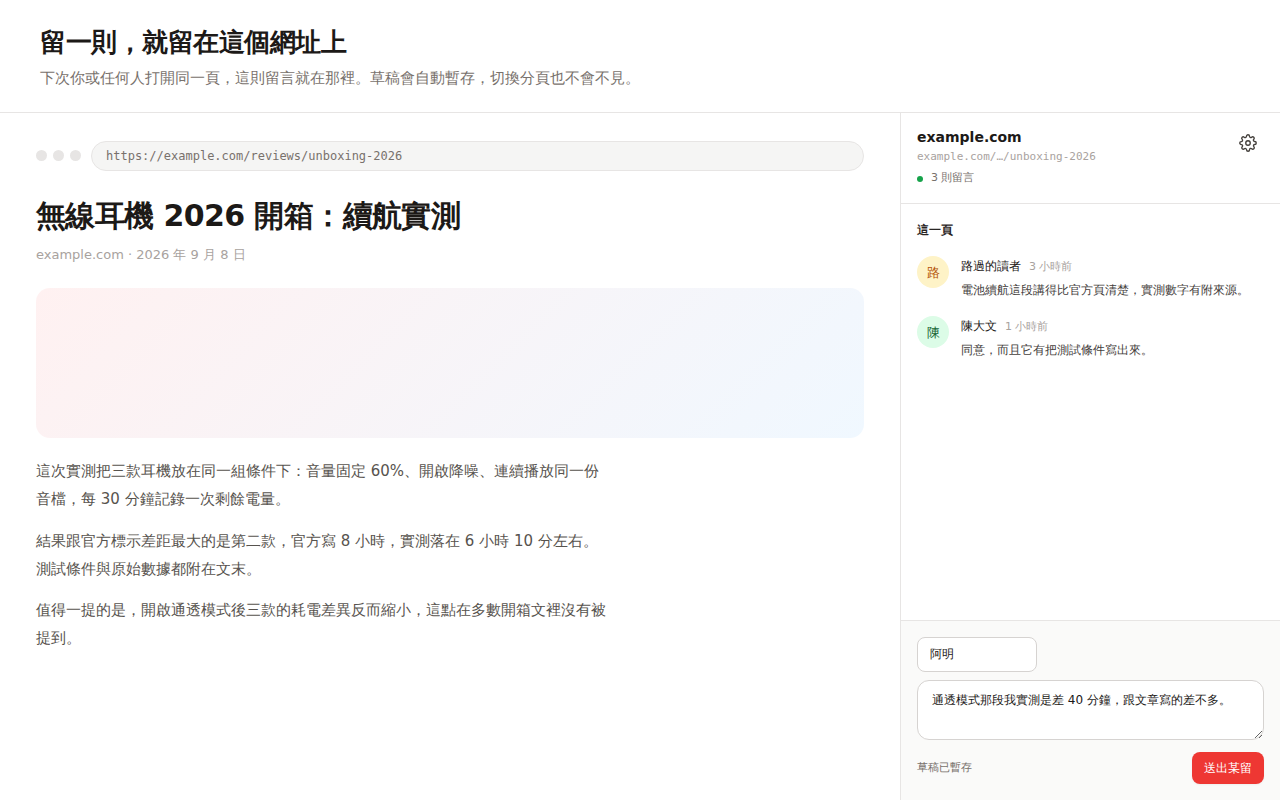The height and width of the screenshot is (800, 1280).
Task: Click the hero image placeholder in the article
Action: click(x=450, y=363)
